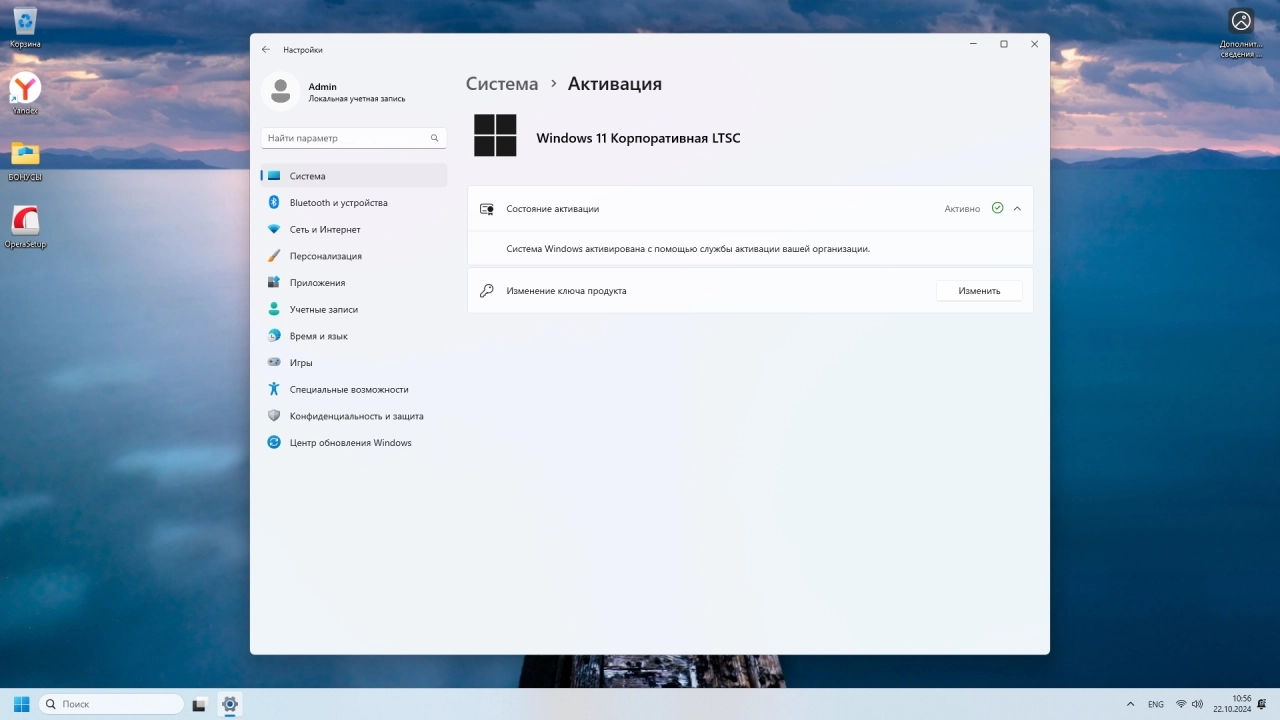Click the Приложения sidebar icon
1280x720 pixels.
coord(274,282)
